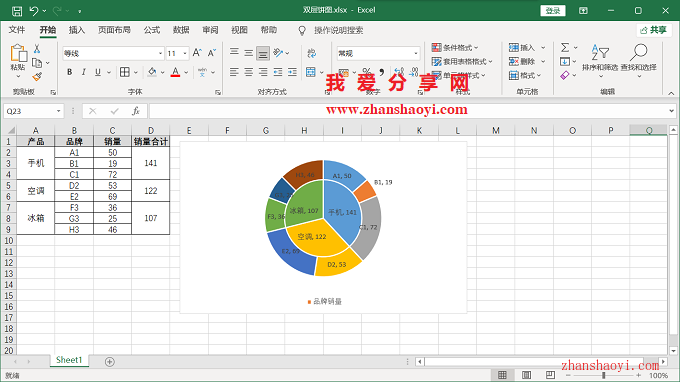Screen dimensions: 680x382
Task: Switch to Page Layout view in the status bar
Action: coord(526,375)
